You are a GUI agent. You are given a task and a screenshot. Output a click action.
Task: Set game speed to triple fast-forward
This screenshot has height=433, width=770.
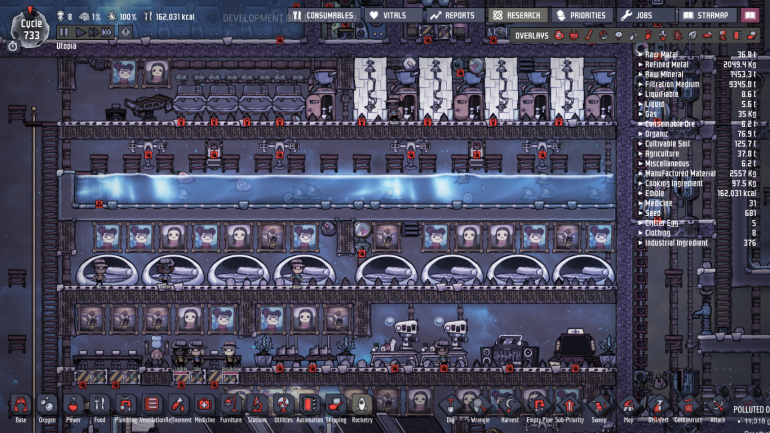107,32
